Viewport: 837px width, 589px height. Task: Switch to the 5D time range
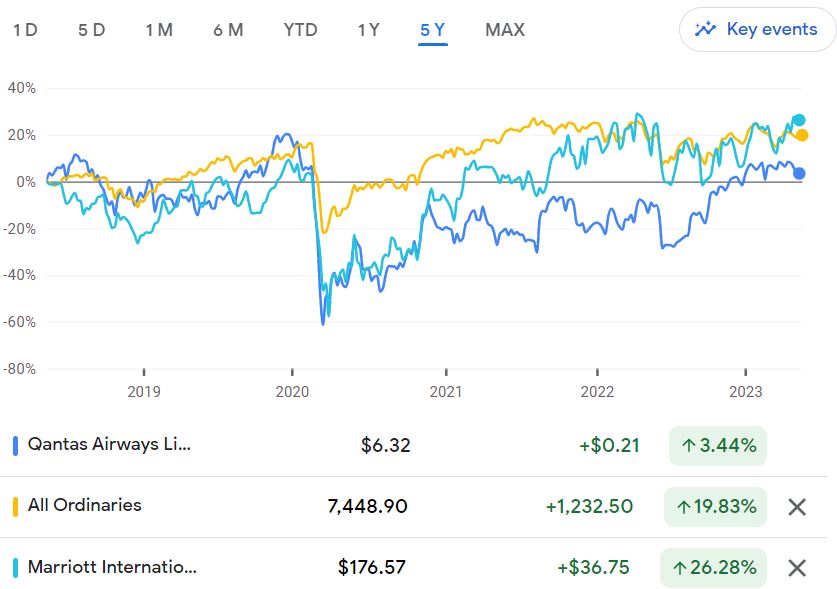click(x=91, y=30)
